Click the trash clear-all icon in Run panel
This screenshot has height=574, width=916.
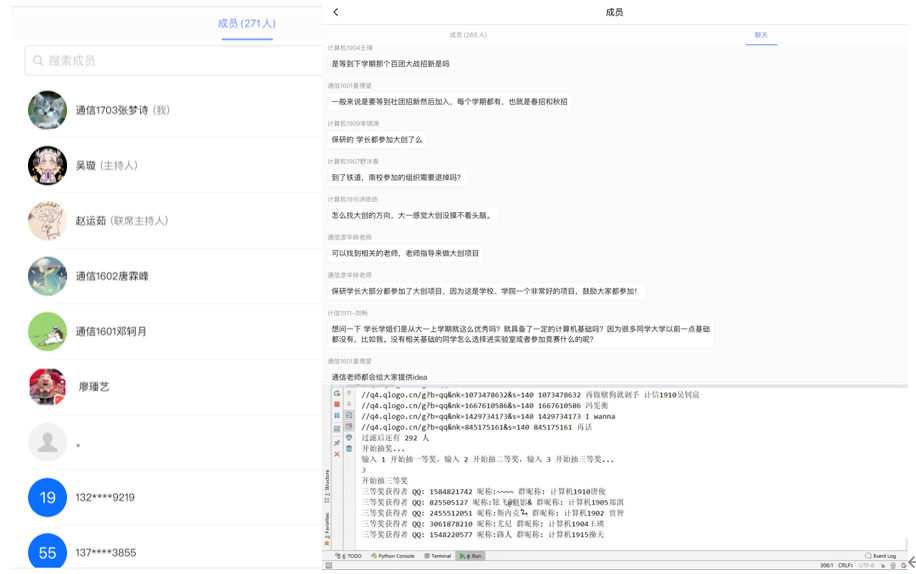[x=349, y=449]
